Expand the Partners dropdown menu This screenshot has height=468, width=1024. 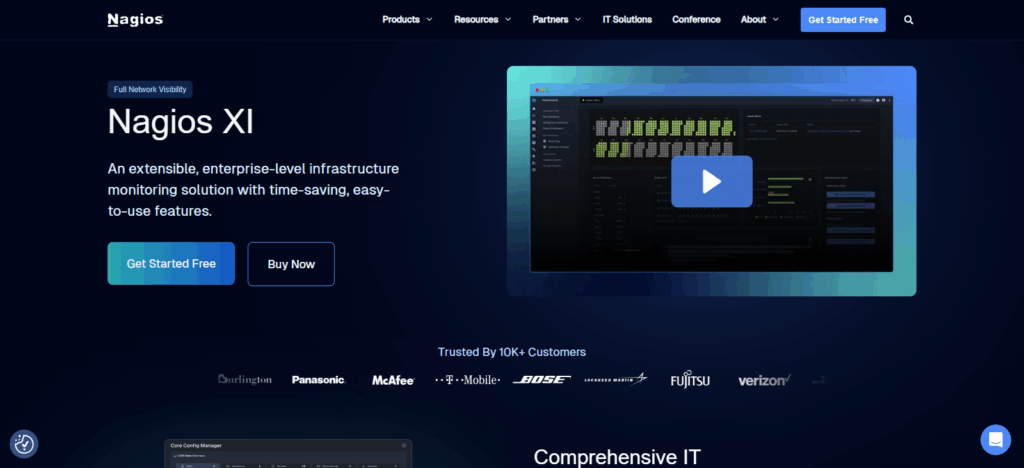click(557, 19)
